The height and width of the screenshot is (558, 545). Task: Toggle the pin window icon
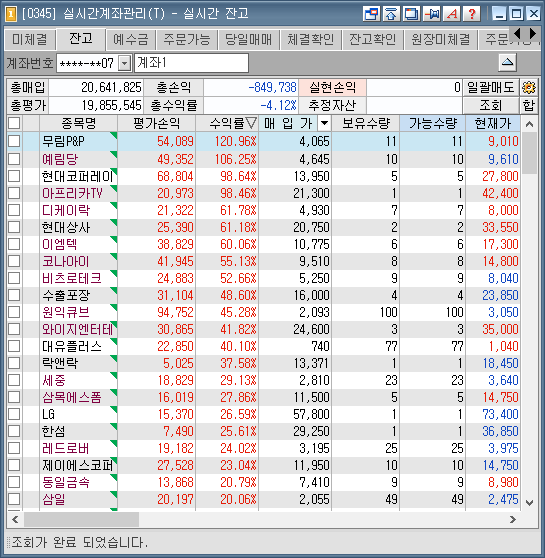(432, 14)
